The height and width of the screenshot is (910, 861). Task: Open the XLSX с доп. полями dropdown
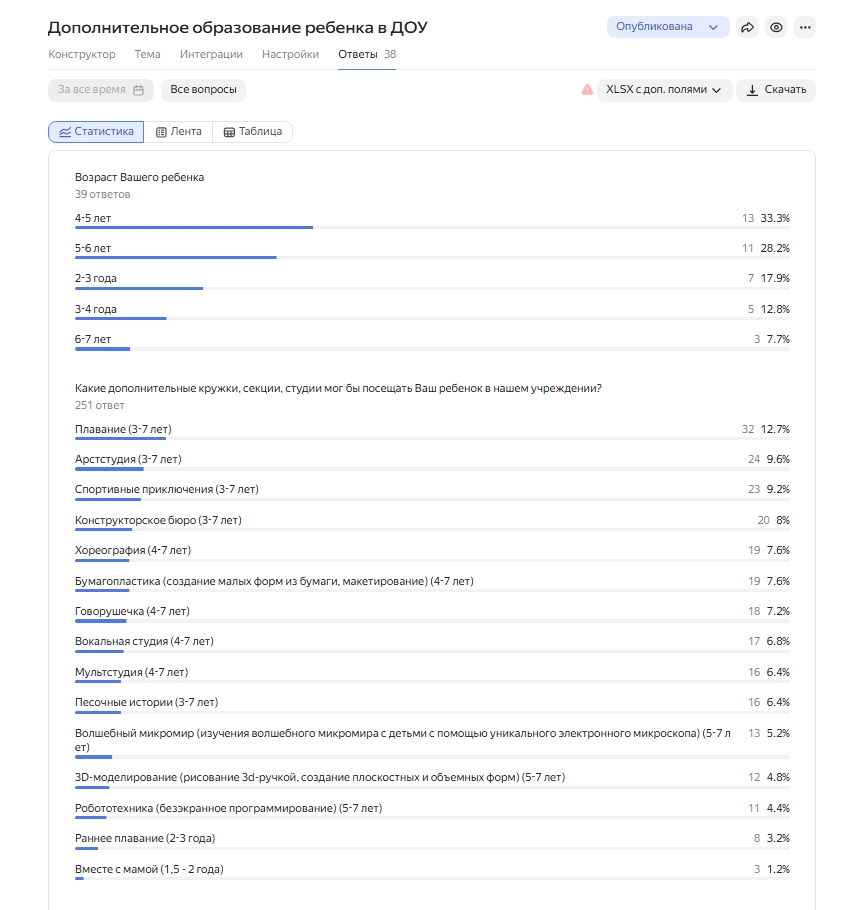coord(664,90)
